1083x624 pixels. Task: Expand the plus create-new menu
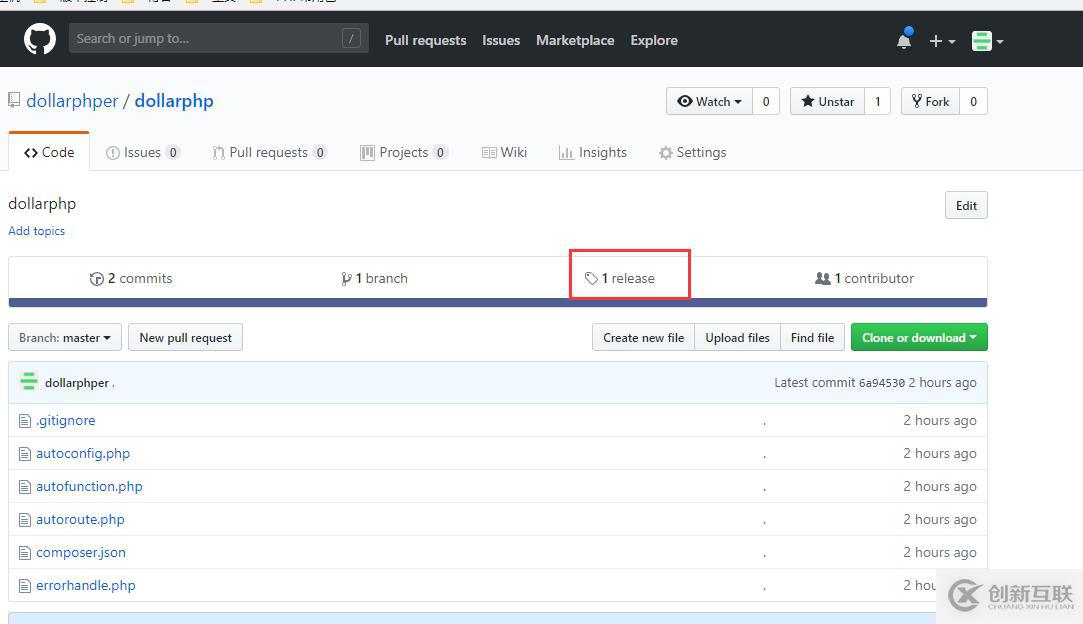[942, 41]
